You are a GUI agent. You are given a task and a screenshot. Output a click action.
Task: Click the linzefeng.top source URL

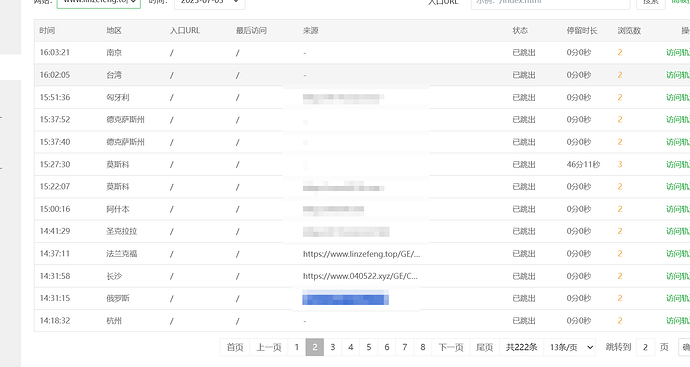pyautogui.click(x=361, y=254)
